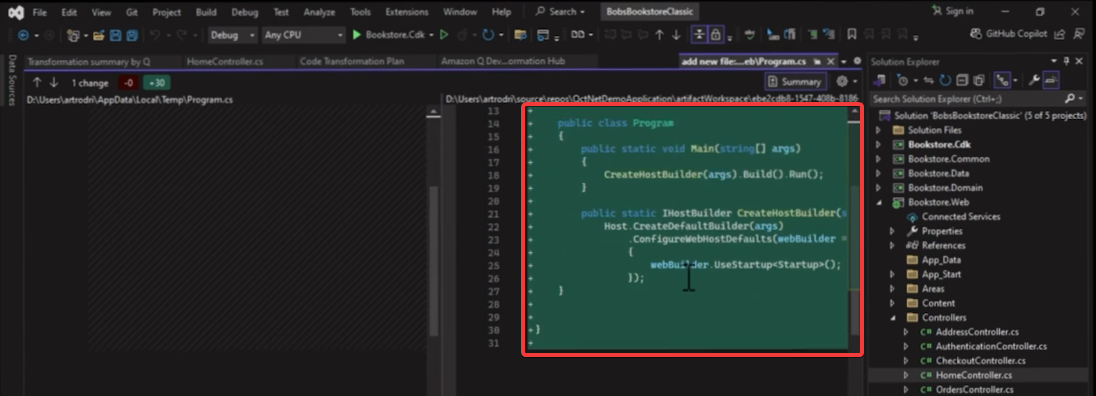Viewport: 1096px width, 396px height.
Task: Close the Program.cs diff tab
Action: tap(830, 61)
